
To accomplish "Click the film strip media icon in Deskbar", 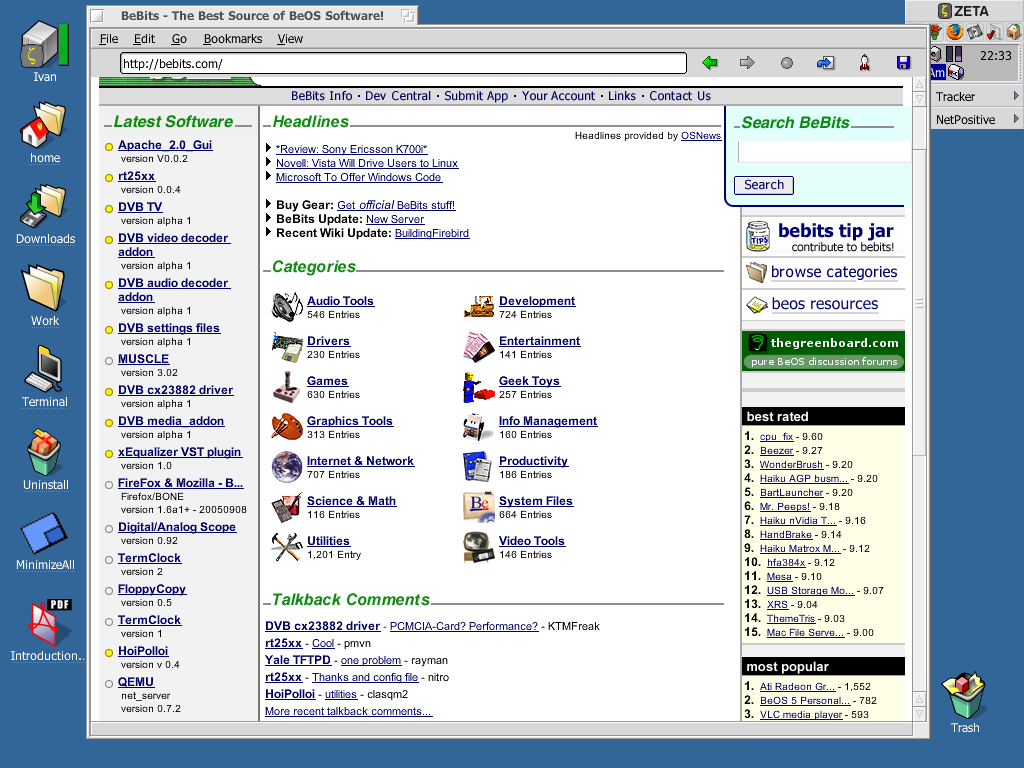I will [974, 31].
